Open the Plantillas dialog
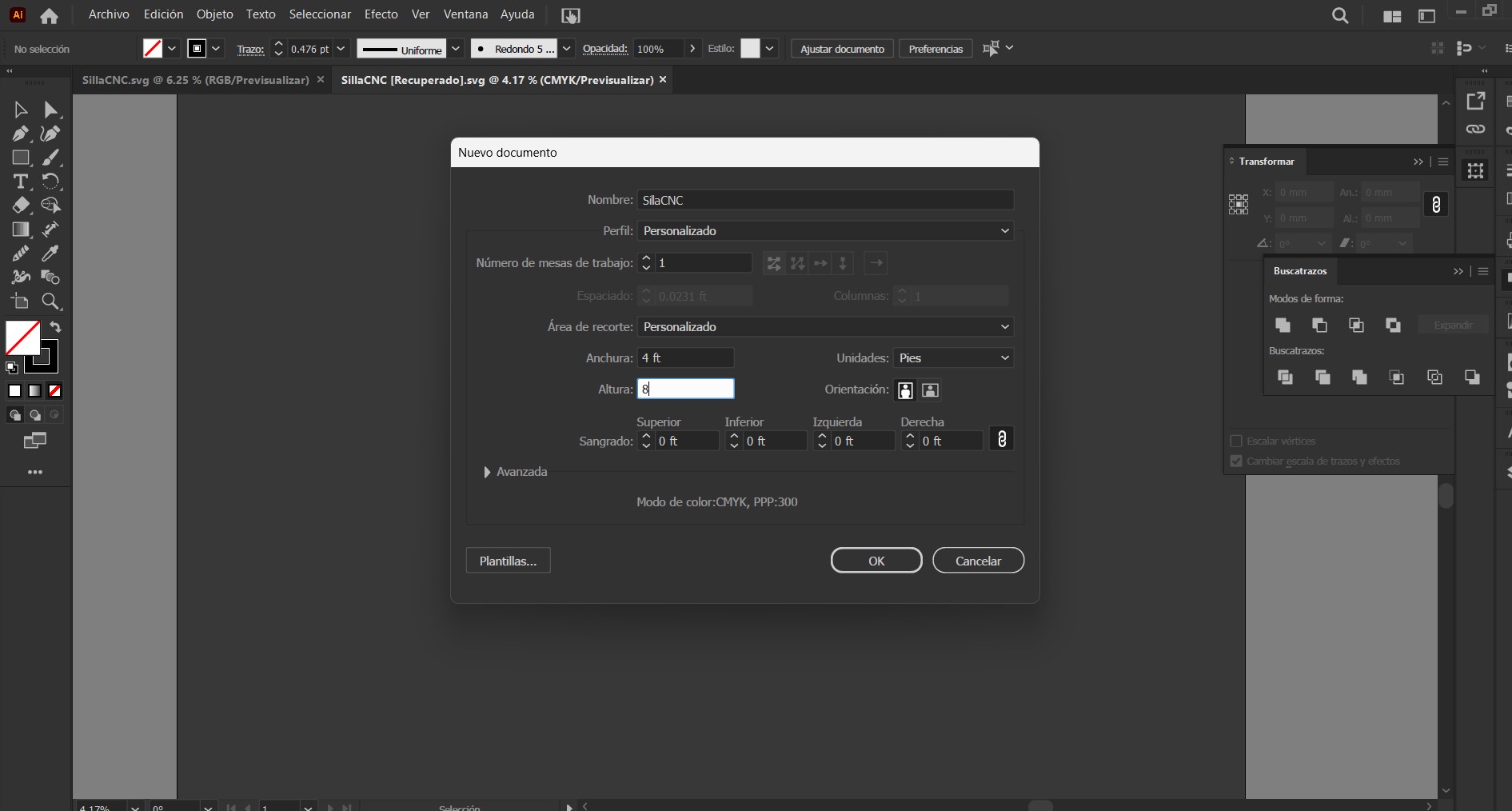Screen dimensions: 1512x811 click(508, 560)
